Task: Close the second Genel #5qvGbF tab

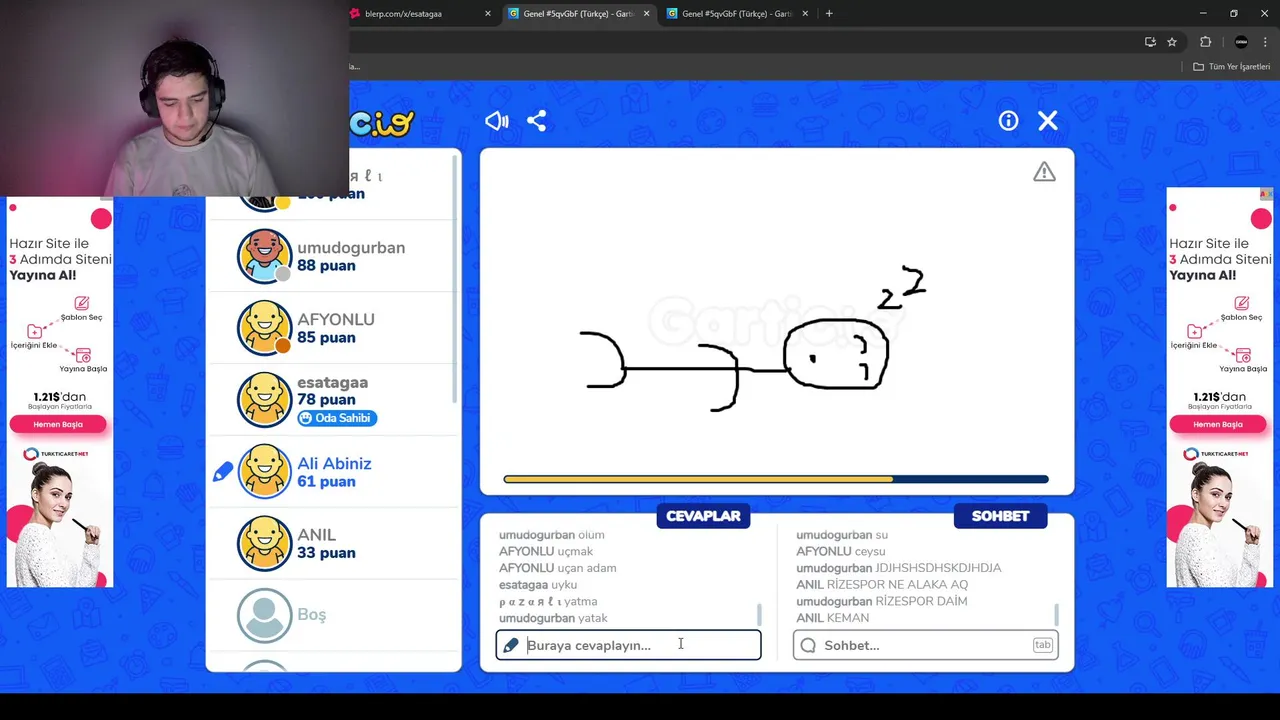Action: 805,14
